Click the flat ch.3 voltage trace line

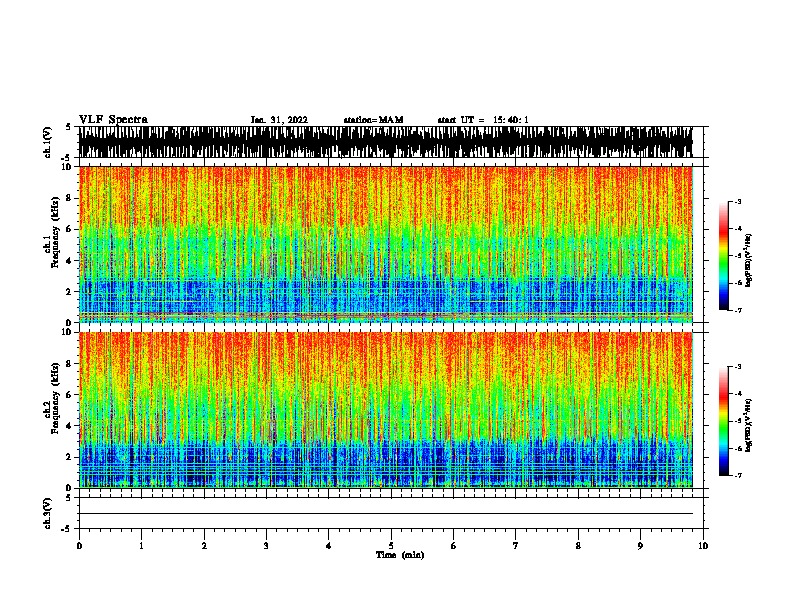coord(385,514)
